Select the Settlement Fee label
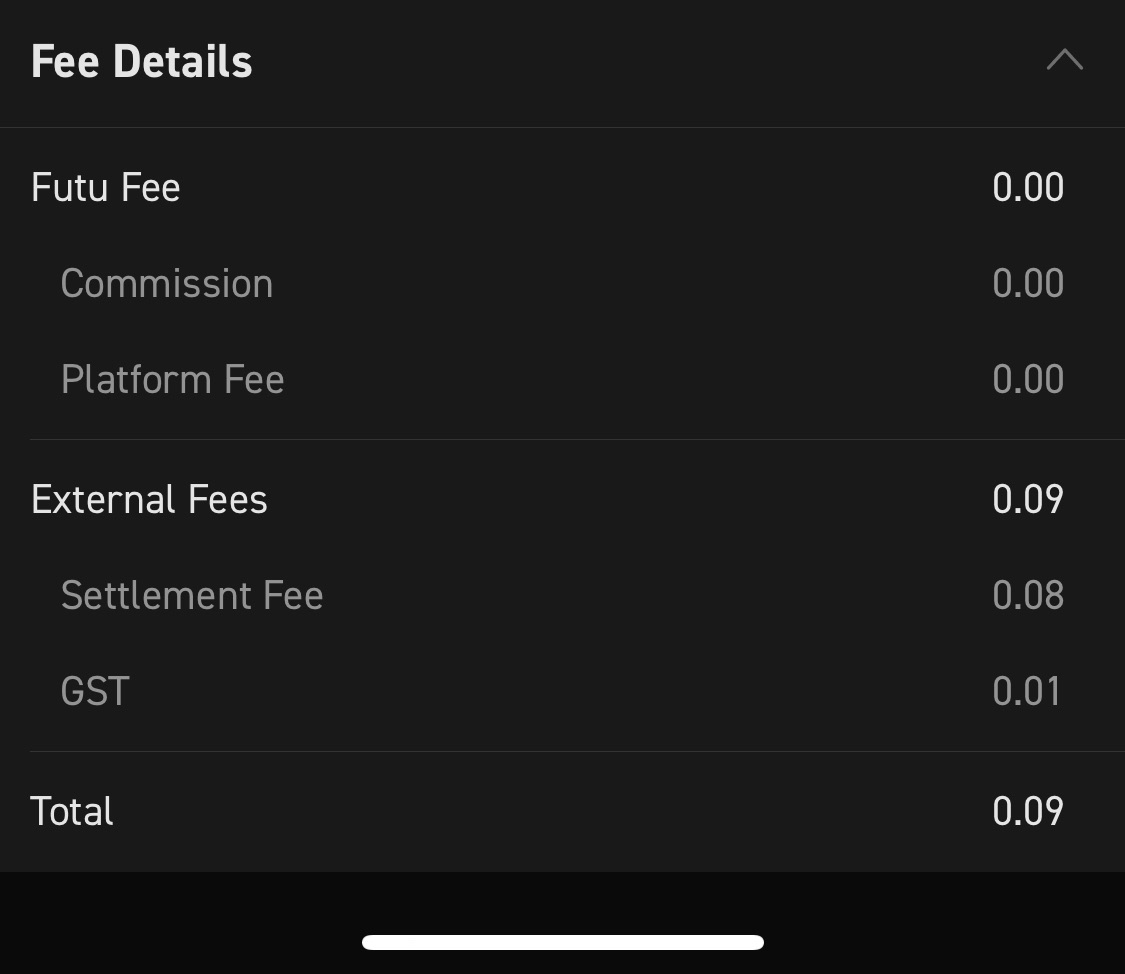1125x974 pixels. click(192, 596)
